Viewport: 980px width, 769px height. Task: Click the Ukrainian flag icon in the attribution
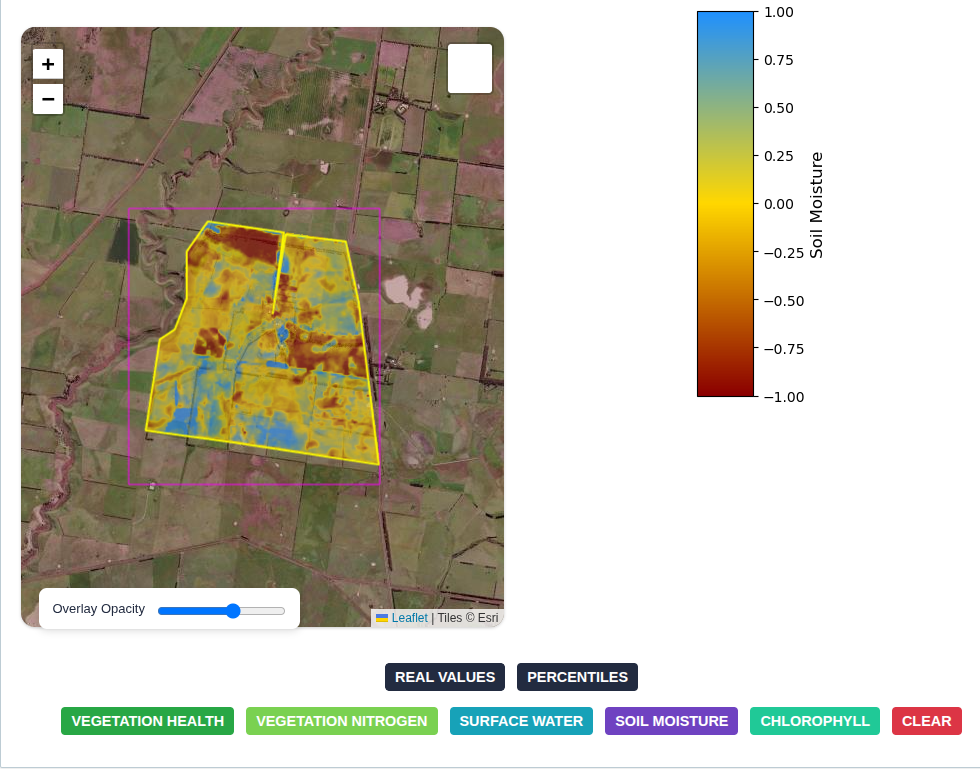point(383,617)
